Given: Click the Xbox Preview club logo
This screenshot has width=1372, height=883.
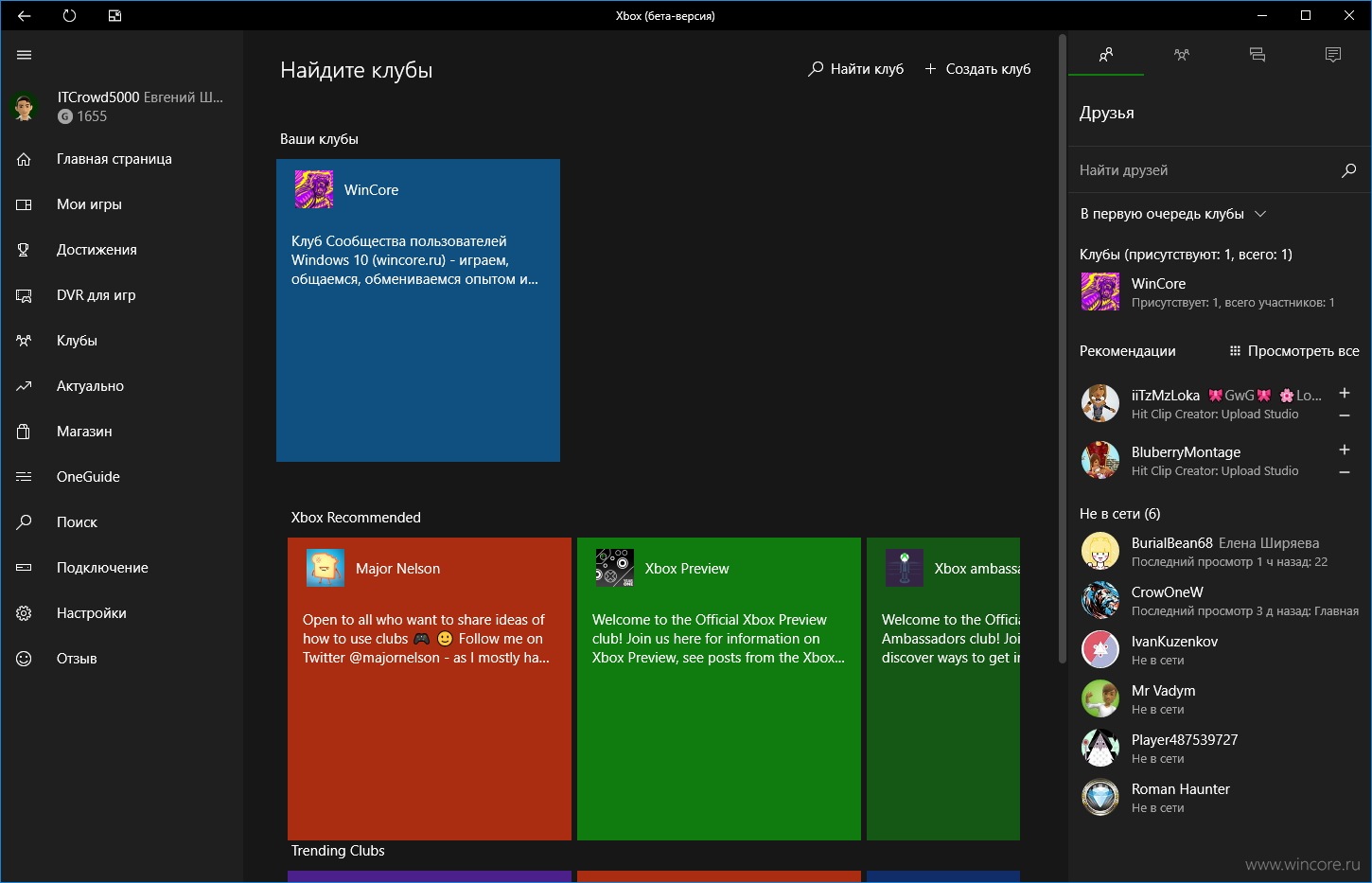Looking at the screenshot, I should 614,568.
